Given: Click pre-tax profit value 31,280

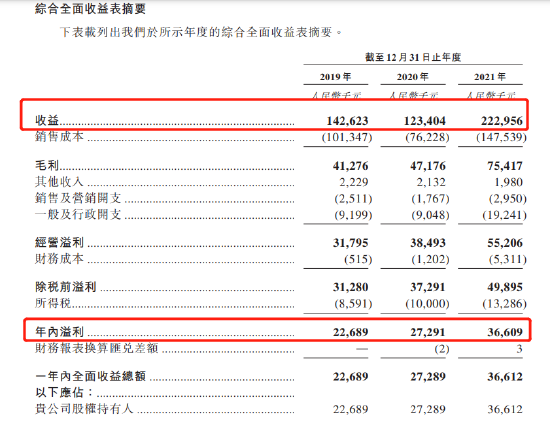Looking at the screenshot, I should point(350,287).
